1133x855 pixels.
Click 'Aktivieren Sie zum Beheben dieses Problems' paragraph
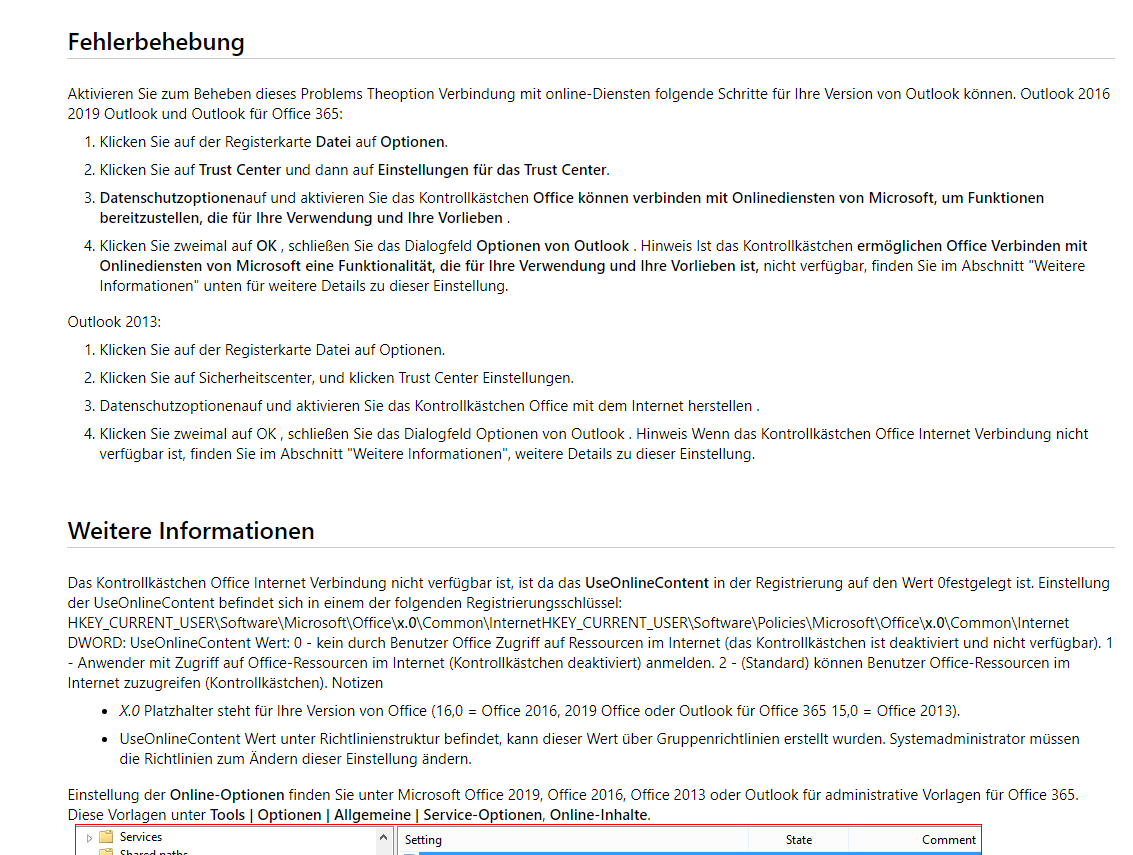tap(588, 104)
